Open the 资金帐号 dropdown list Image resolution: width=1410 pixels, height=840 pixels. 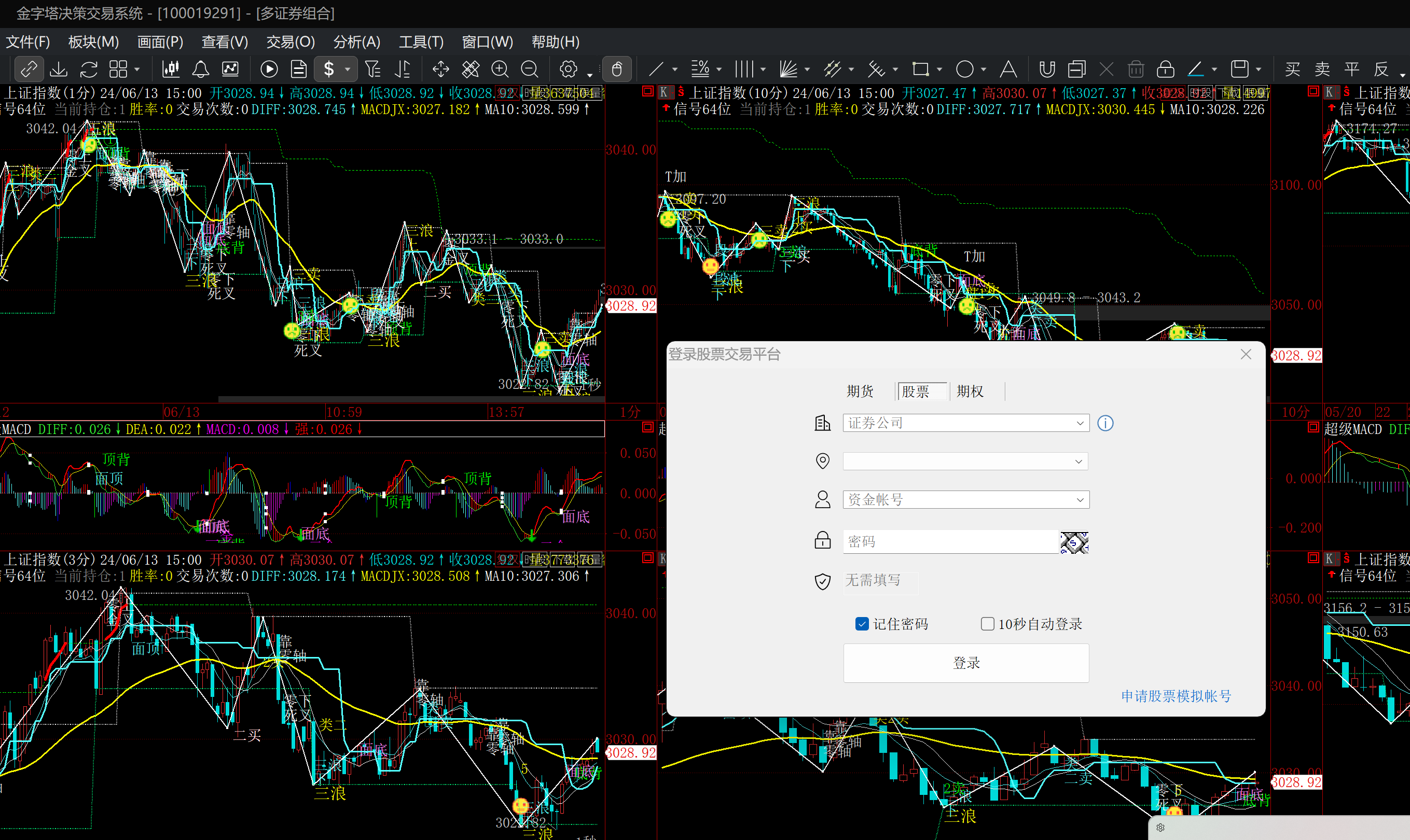966,499
